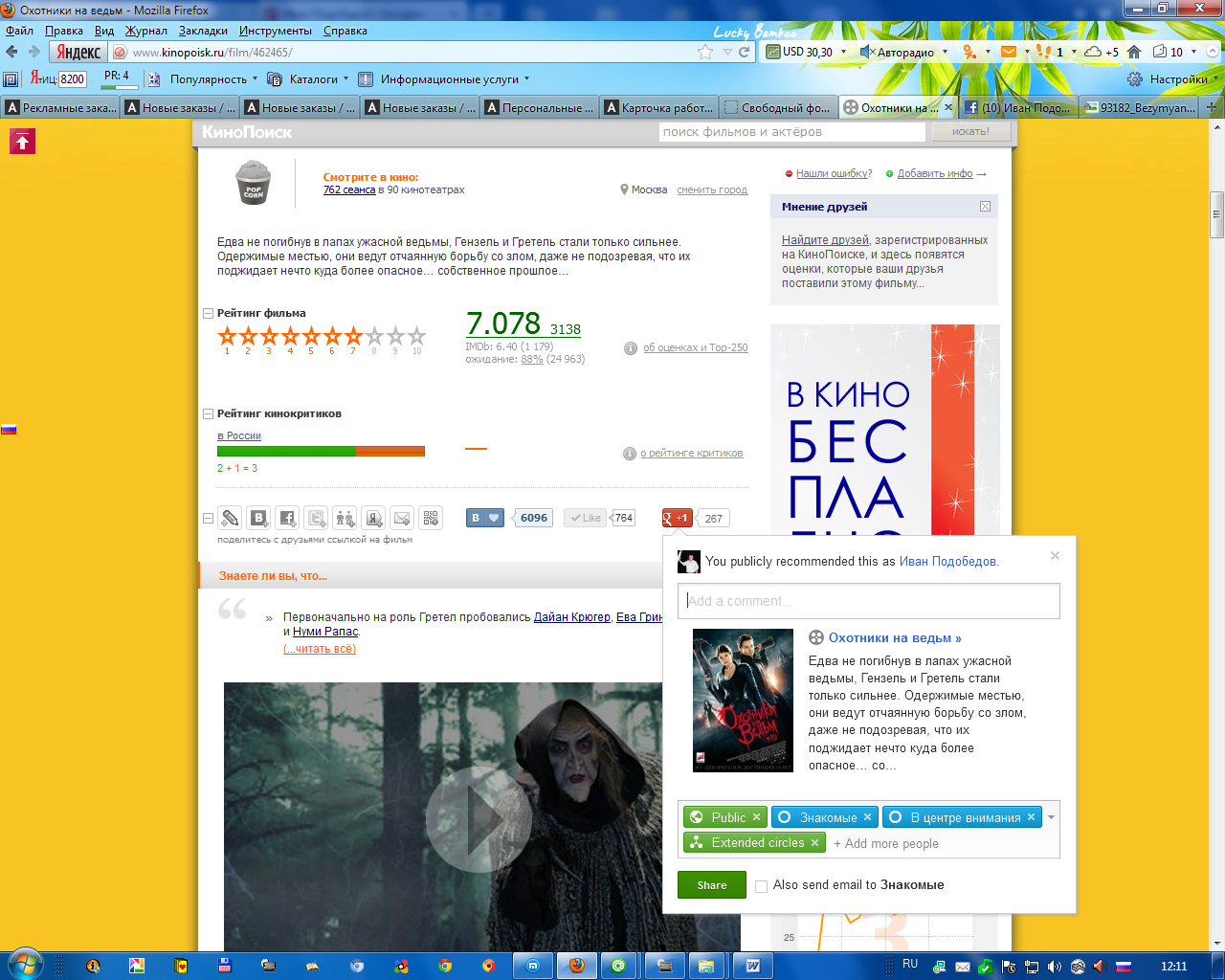Viewport: 1225px width, 980px height.
Task: Remove the Знакомые circle chip
Action: tap(867, 817)
